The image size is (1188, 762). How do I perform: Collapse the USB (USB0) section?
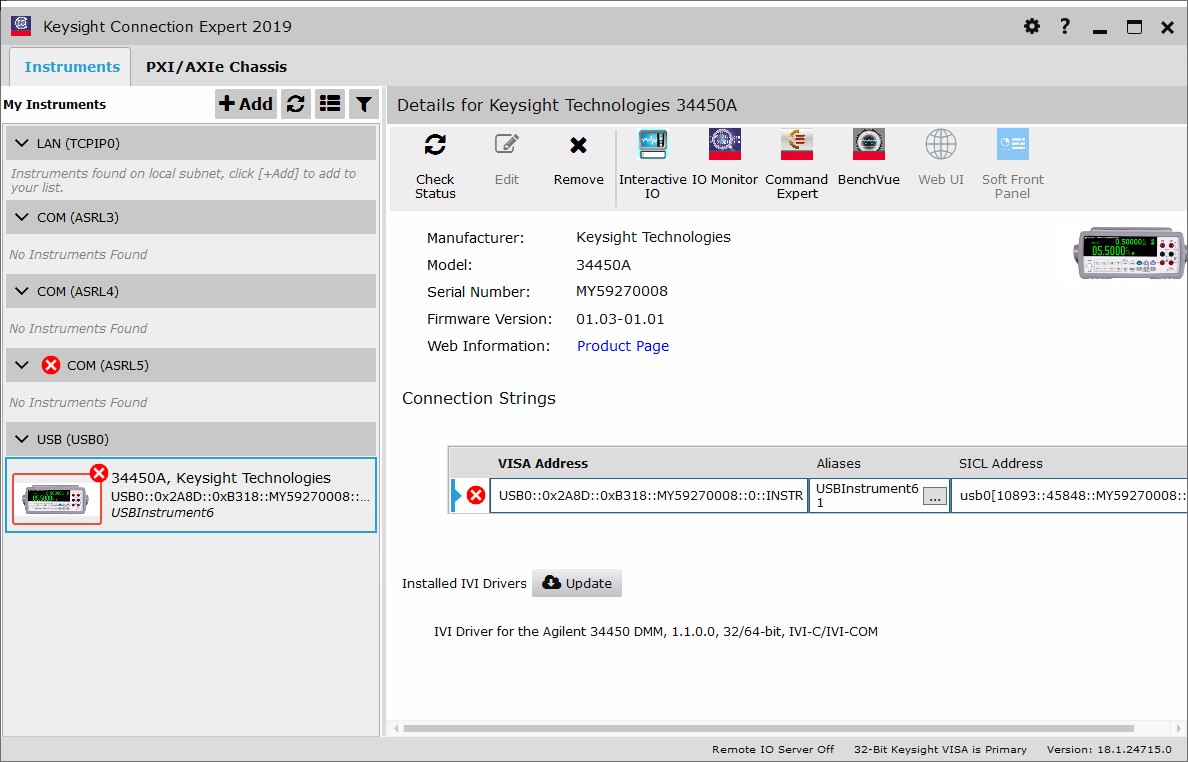(22, 439)
